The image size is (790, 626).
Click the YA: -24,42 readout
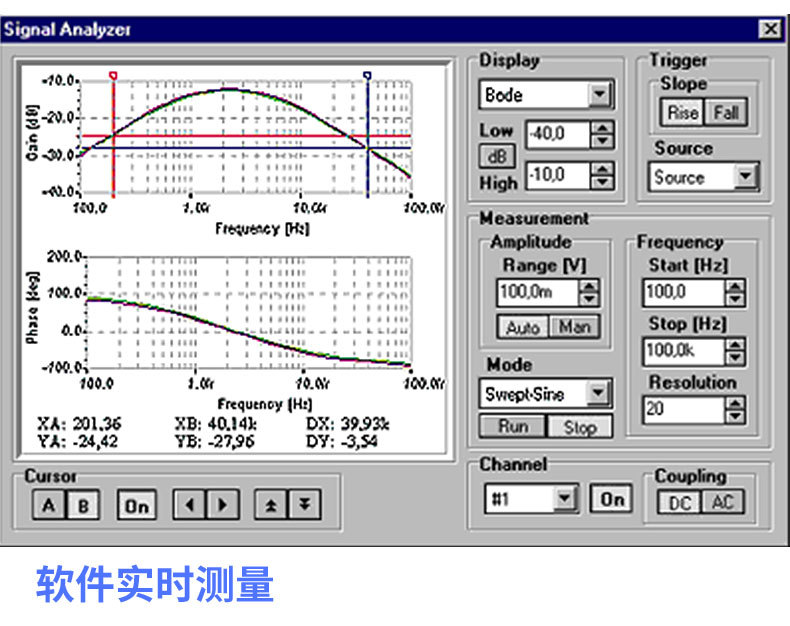78,442
